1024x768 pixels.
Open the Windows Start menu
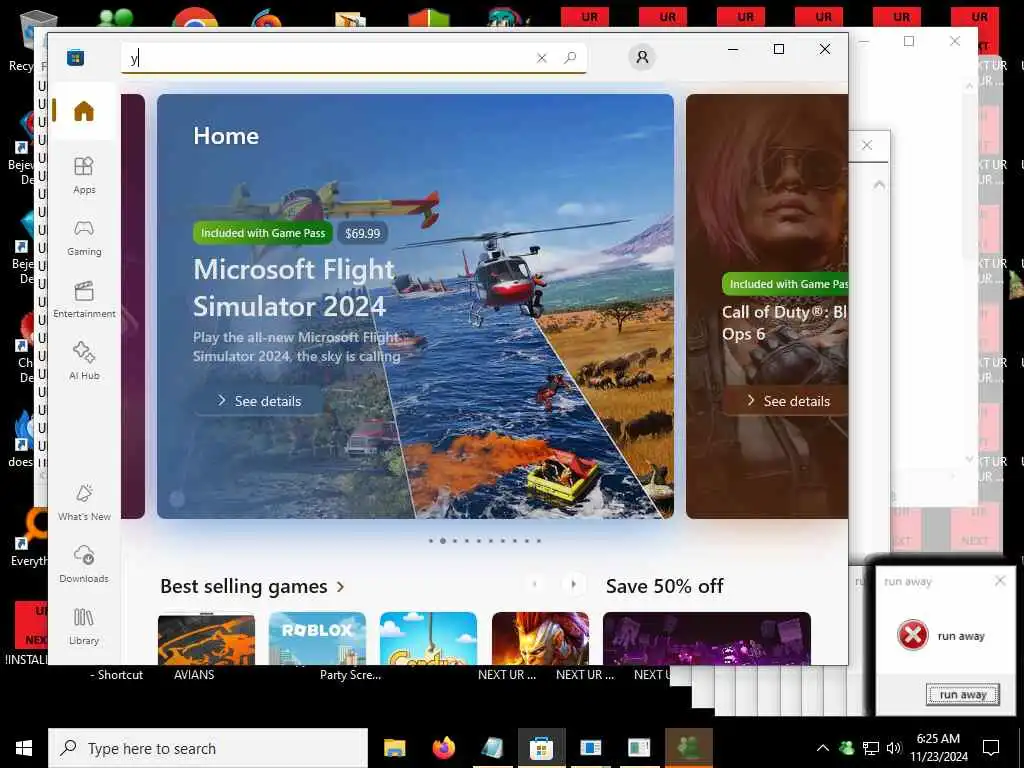(24, 748)
